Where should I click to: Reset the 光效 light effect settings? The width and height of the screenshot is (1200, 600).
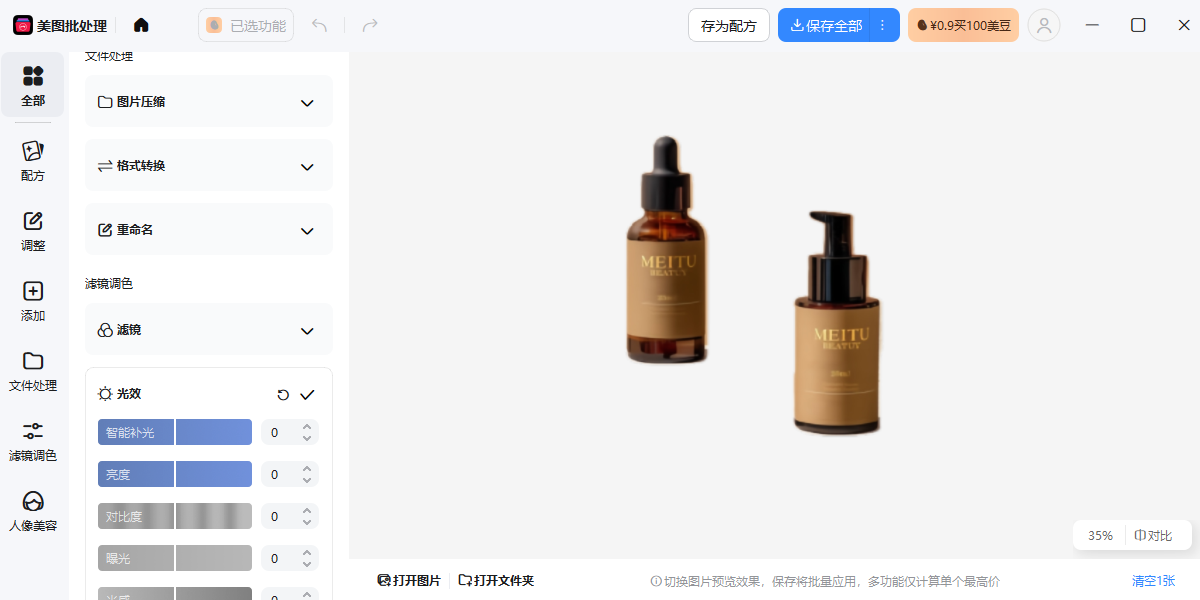(x=283, y=395)
